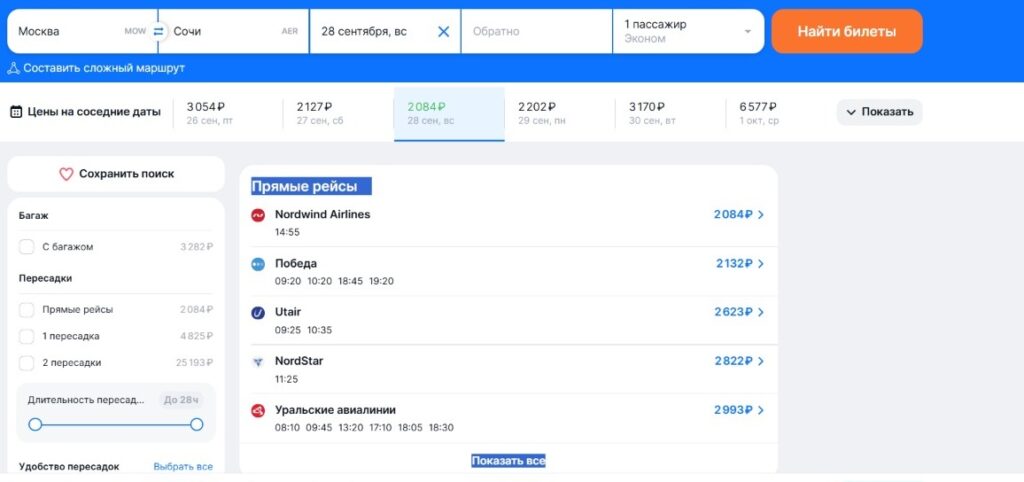Open NordStar chevron at 2822₽
Image resolution: width=1024 pixels, height=482 pixels.
[x=761, y=361]
